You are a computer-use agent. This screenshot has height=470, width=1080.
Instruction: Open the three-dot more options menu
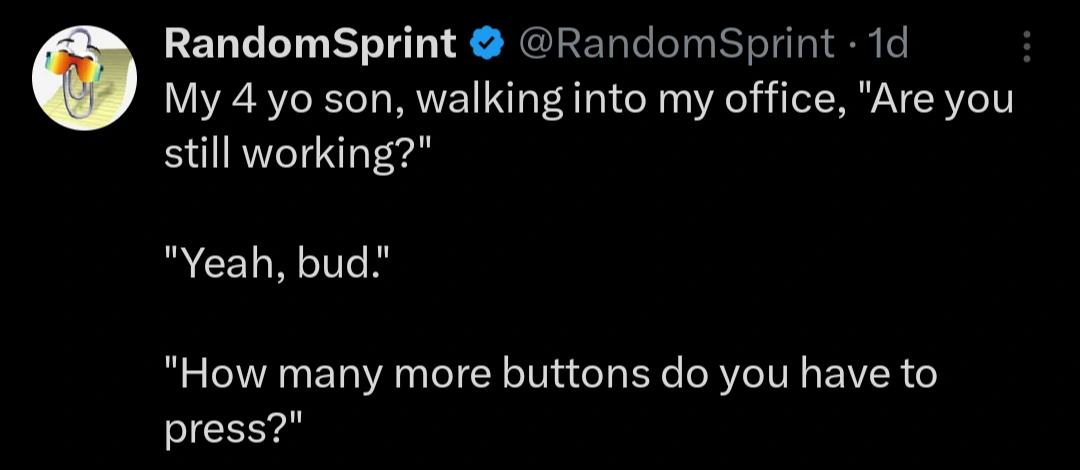(1026, 46)
